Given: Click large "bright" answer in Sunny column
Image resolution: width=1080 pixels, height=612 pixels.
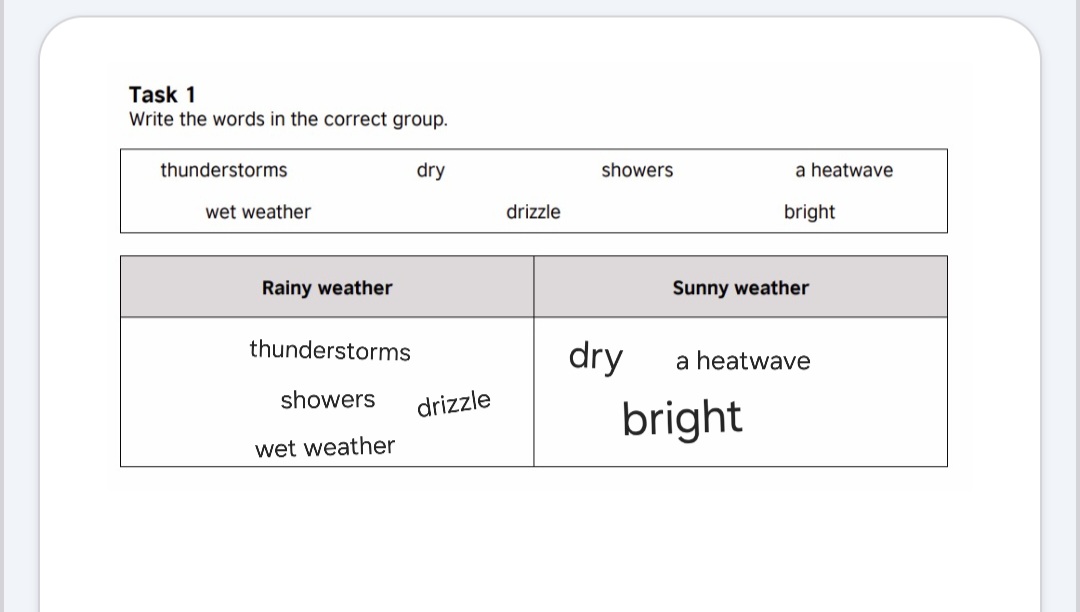Looking at the screenshot, I should 682,418.
